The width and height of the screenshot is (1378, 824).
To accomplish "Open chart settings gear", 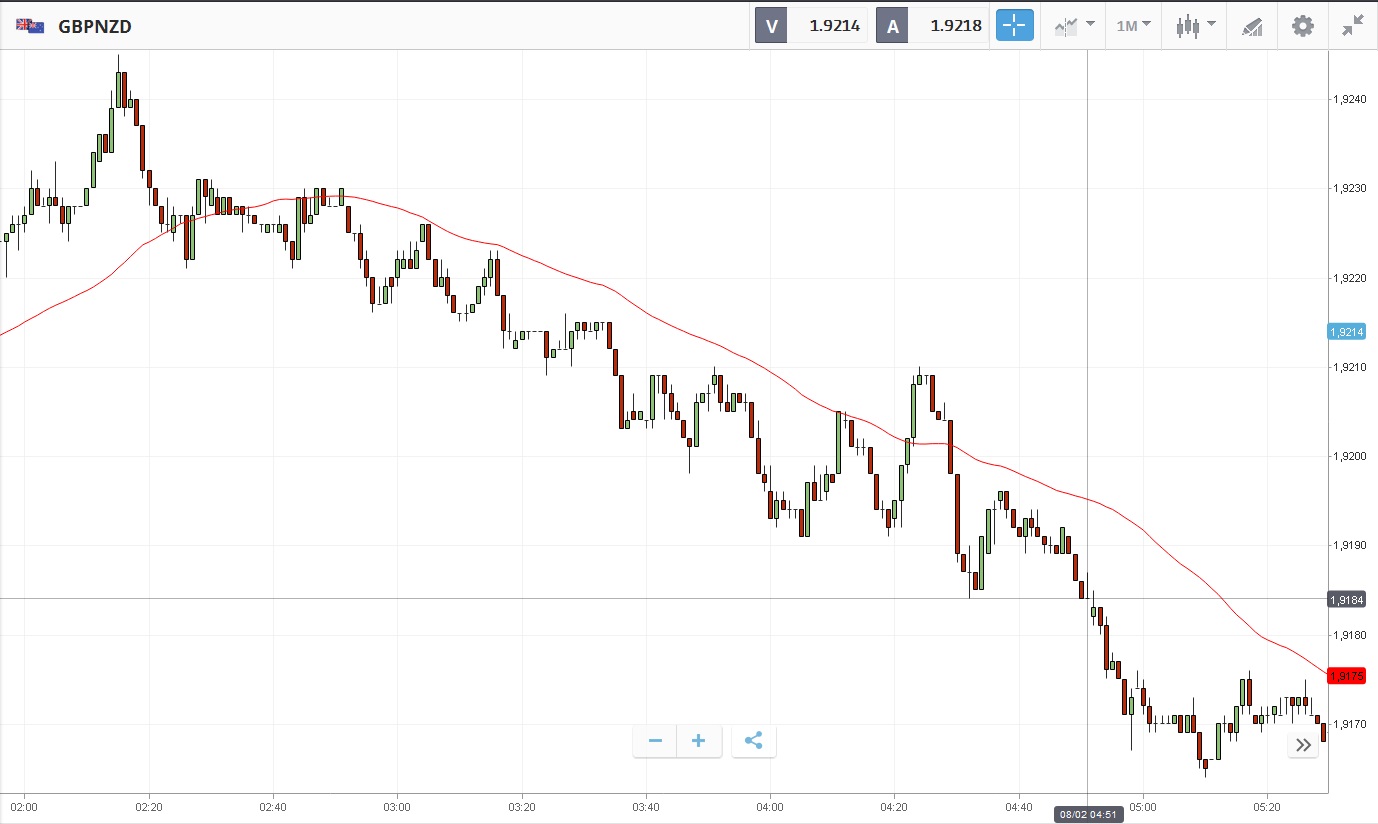I will (1303, 26).
